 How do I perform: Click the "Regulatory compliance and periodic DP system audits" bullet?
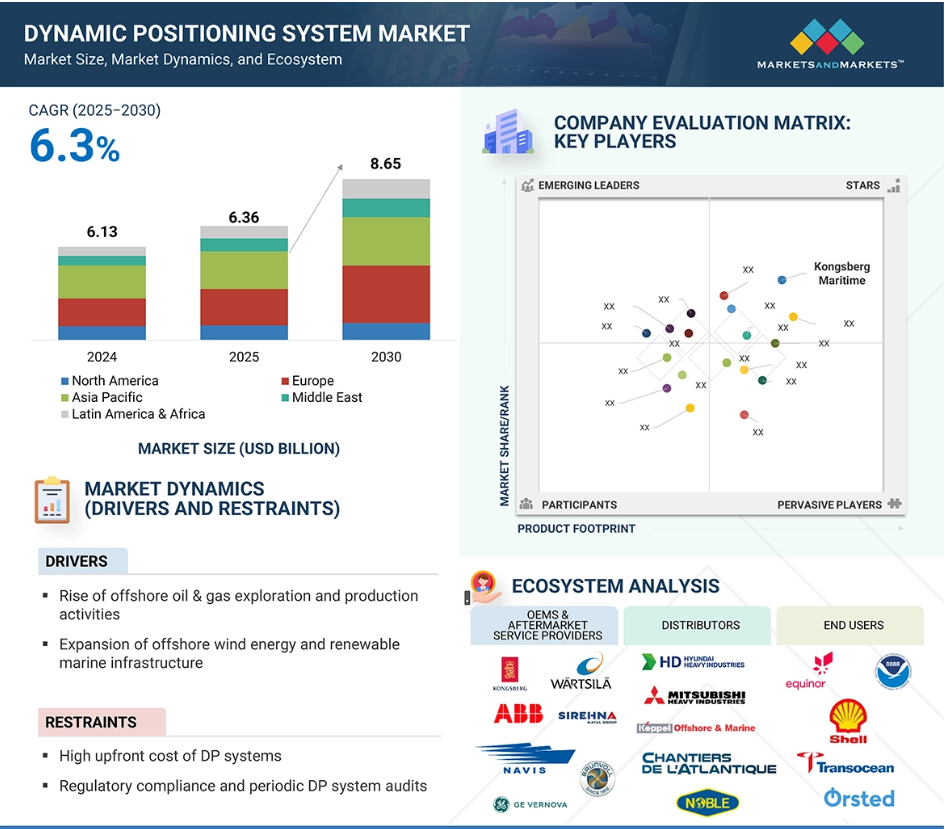click(243, 786)
